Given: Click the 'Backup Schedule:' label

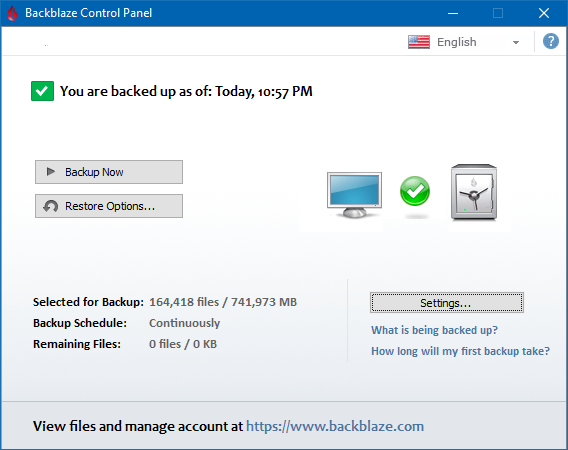Looking at the screenshot, I should pyautogui.click(x=80, y=323).
